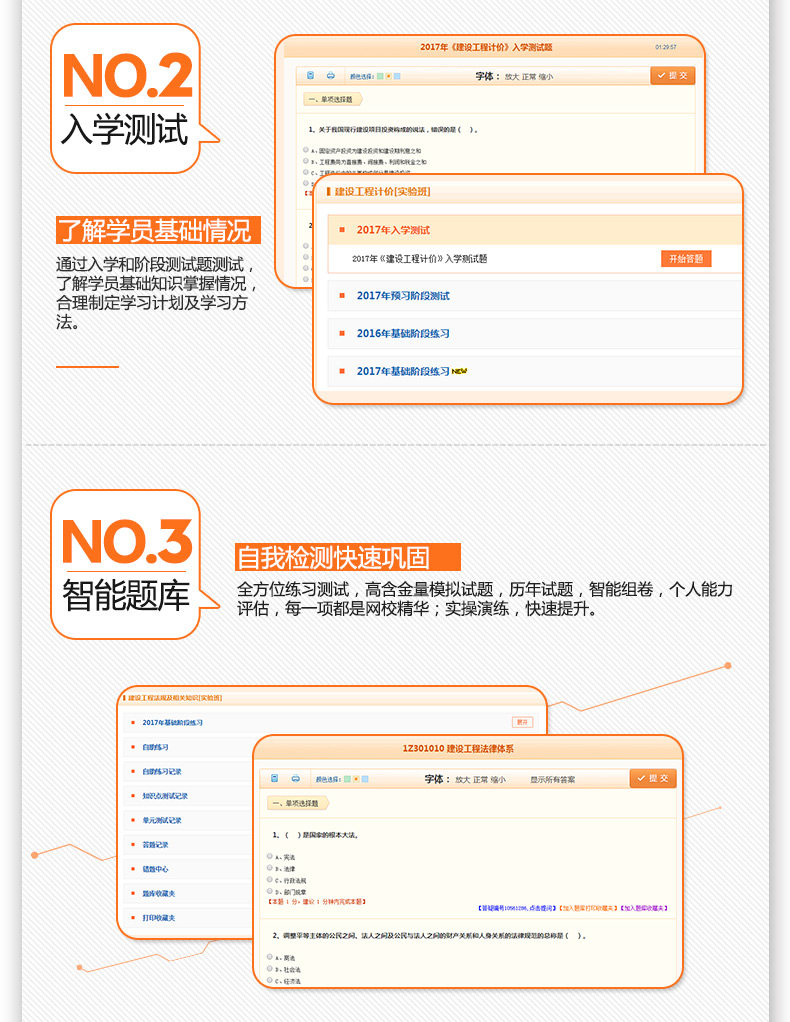The image size is (790, 1022).
Task: Select radio option C 经济法
Action: tap(270, 980)
